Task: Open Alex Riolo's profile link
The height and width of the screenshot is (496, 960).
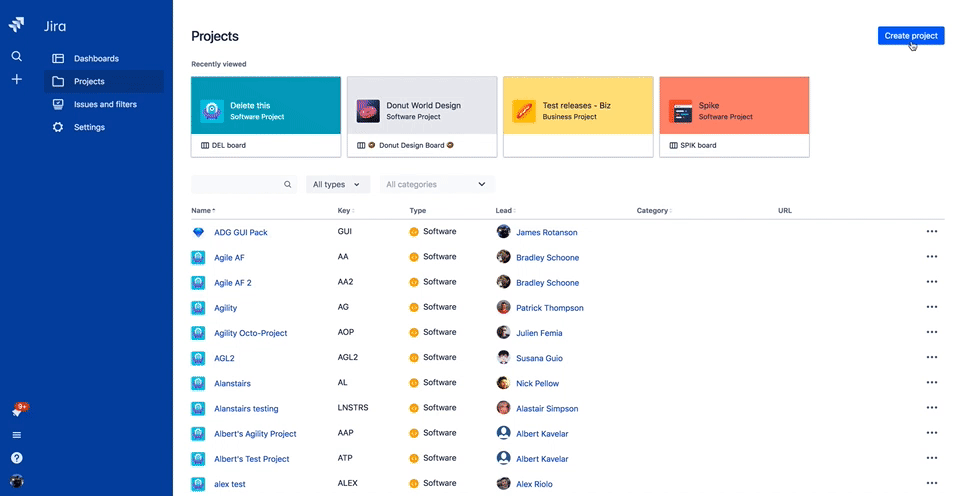Action: tap(534, 484)
